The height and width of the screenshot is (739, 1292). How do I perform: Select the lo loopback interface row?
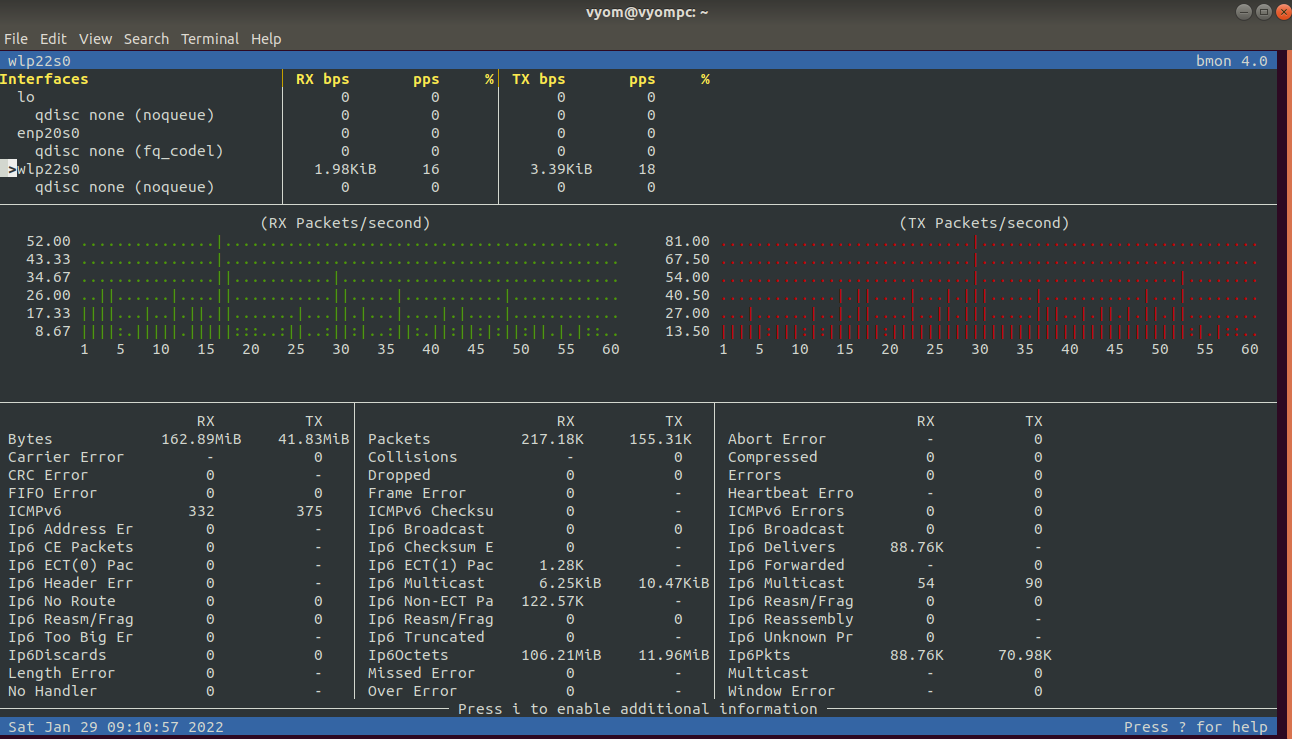point(25,96)
